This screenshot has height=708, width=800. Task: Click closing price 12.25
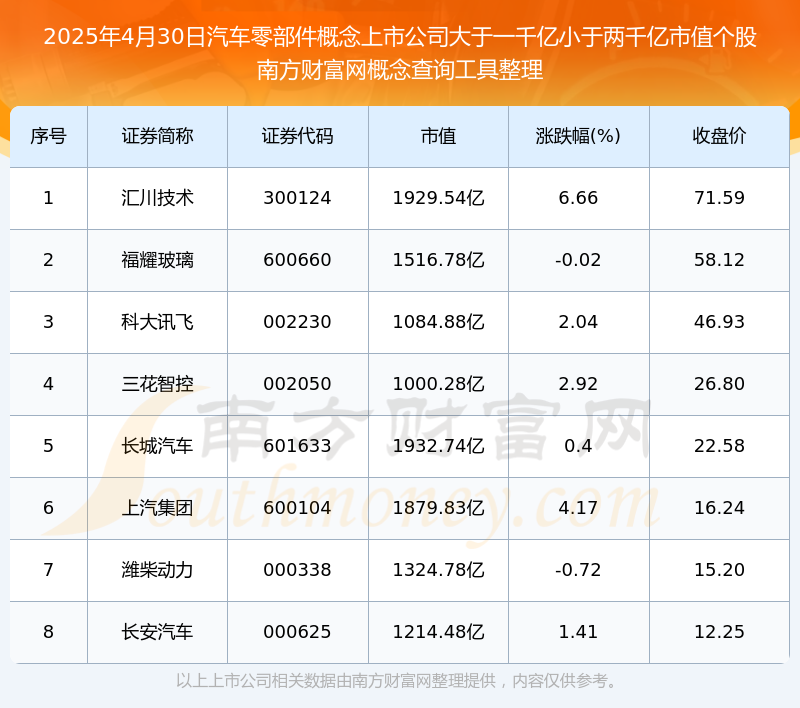(x=719, y=632)
